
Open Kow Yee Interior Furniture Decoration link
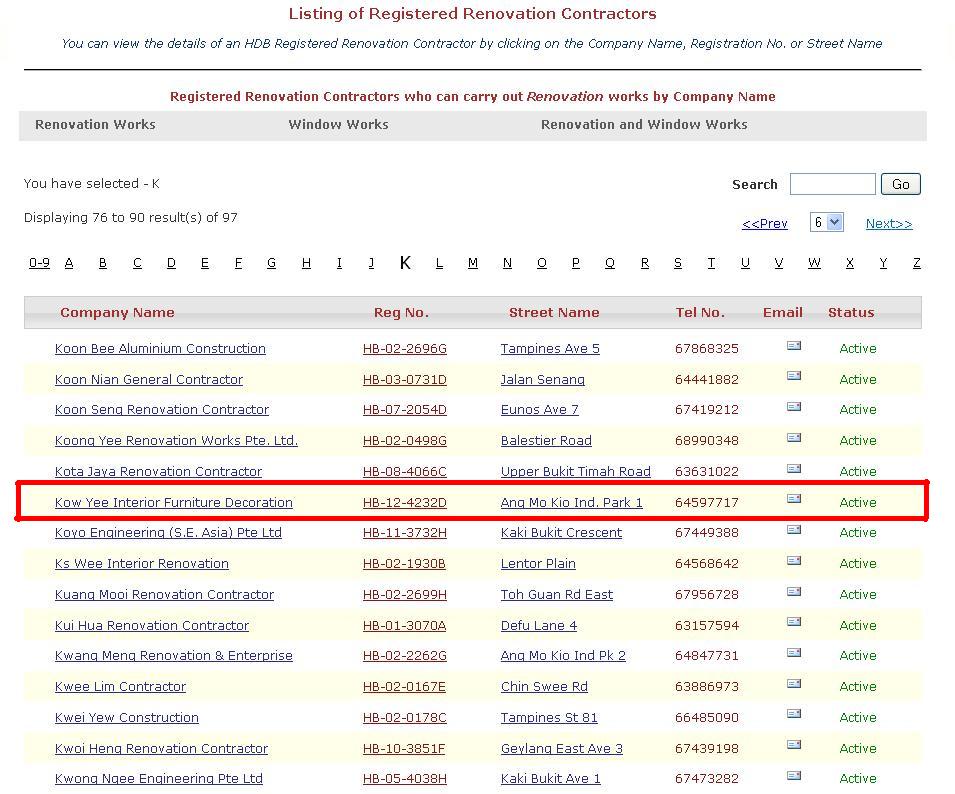coord(174,503)
